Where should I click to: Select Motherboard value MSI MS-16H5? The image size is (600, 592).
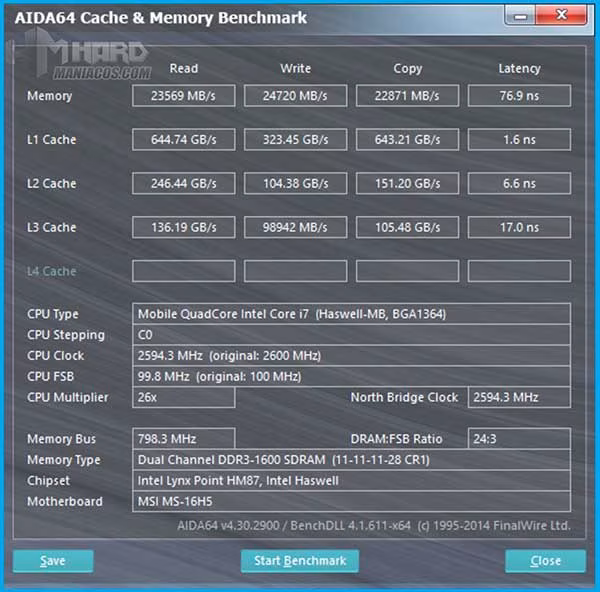351,501
